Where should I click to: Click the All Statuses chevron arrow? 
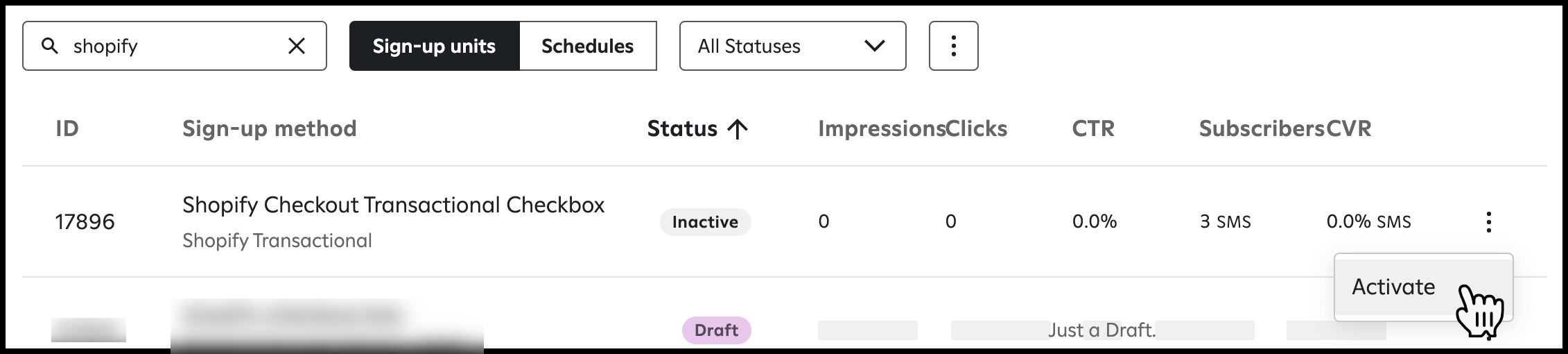pos(875,46)
